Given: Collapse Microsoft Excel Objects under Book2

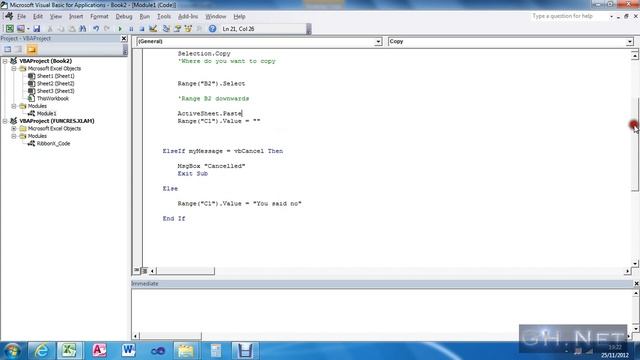Looking at the screenshot, I should click(13, 69).
